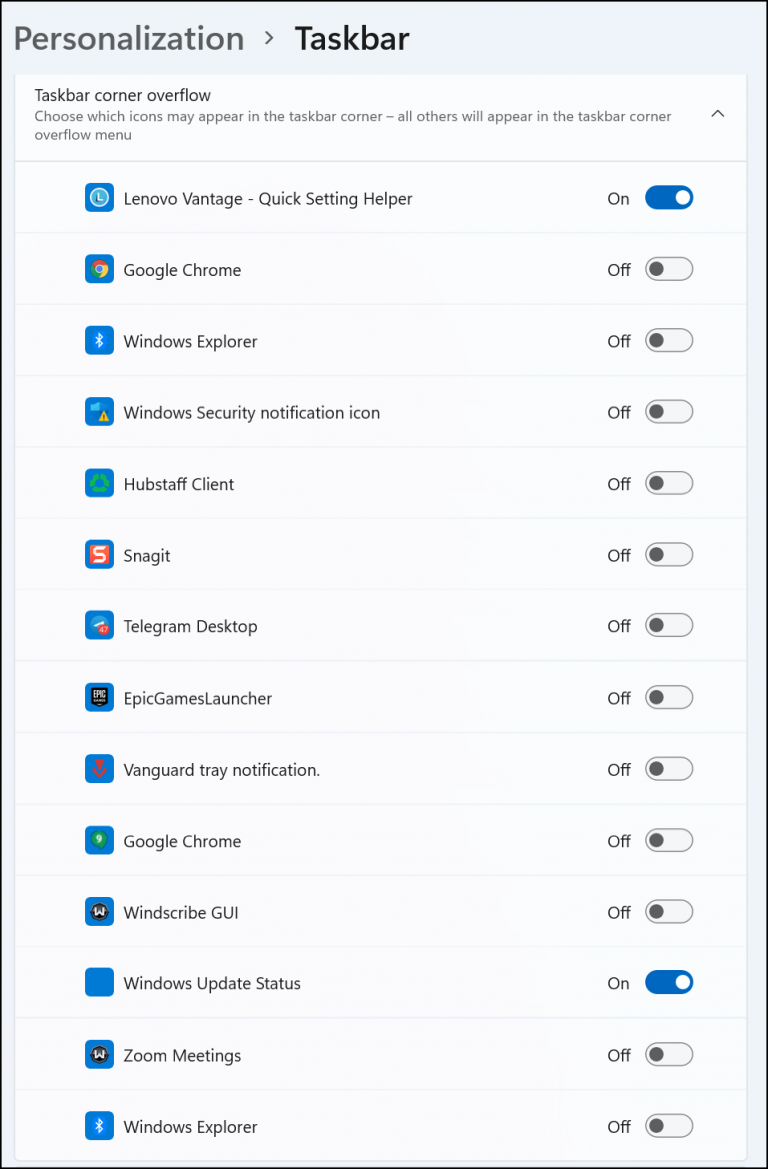Select the Windscribe GUI icon
The width and height of the screenshot is (768, 1169).
(98, 911)
